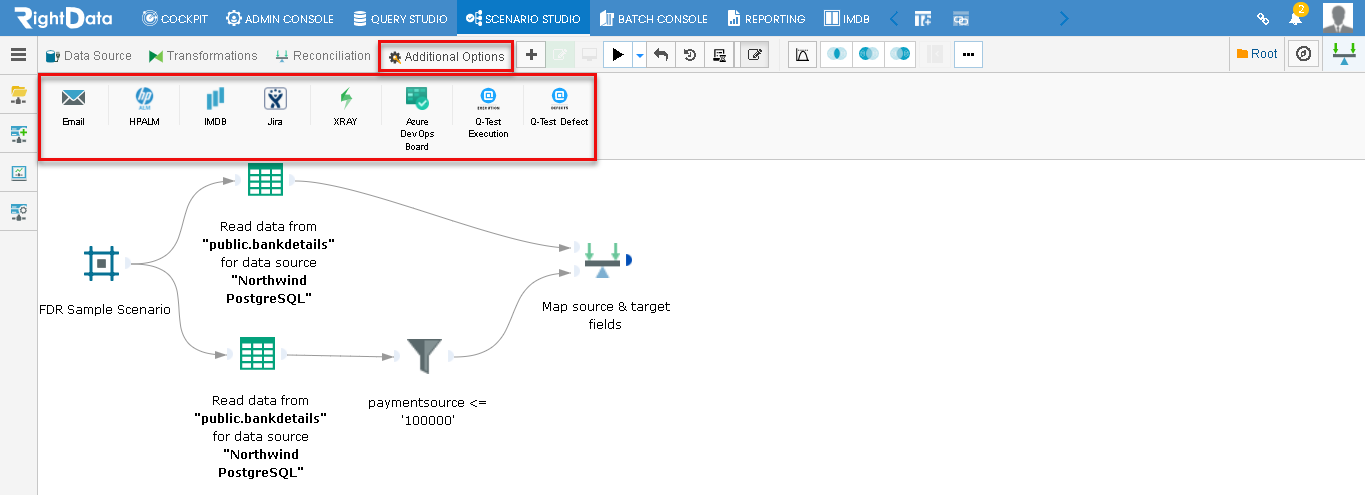Screen dimensions: 1365x495
Task: Select the first Venn diagram join icon
Action: tap(836, 55)
